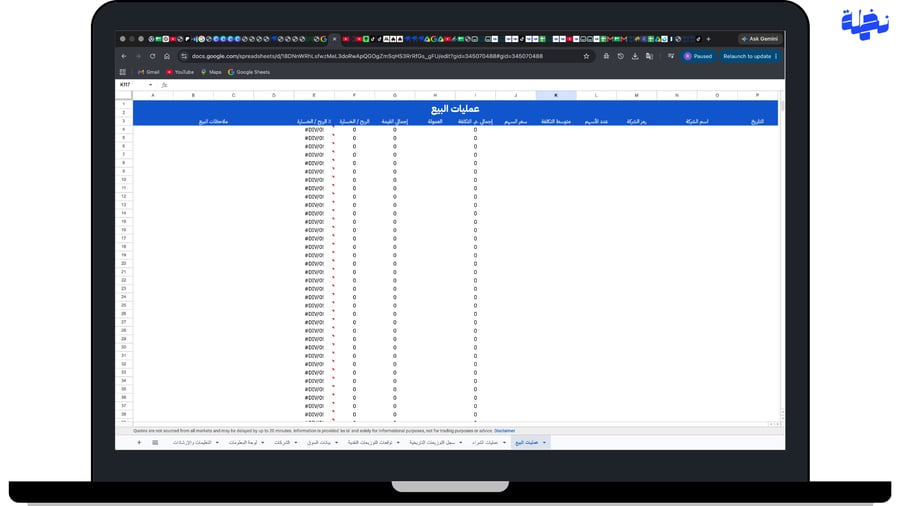The width and height of the screenshot is (900, 506).
Task: Switch to the الشركات sheet tab
Action: tap(282, 442)
